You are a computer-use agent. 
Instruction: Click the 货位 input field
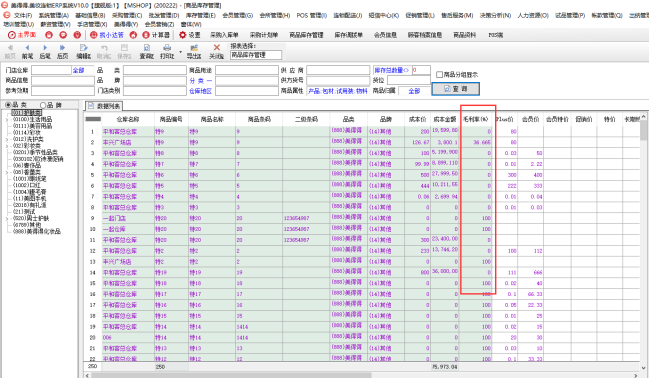tap(408, 81)
